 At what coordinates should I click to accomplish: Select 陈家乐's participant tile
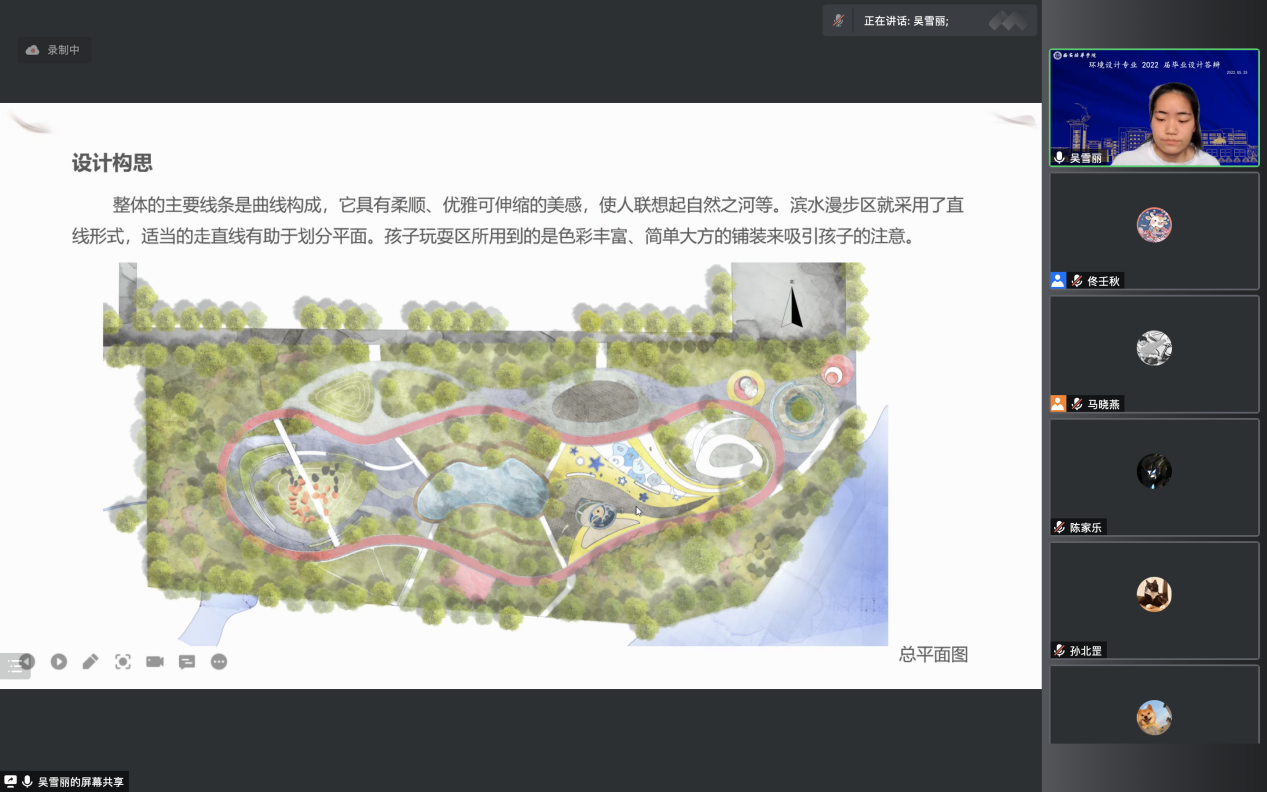1154,476
